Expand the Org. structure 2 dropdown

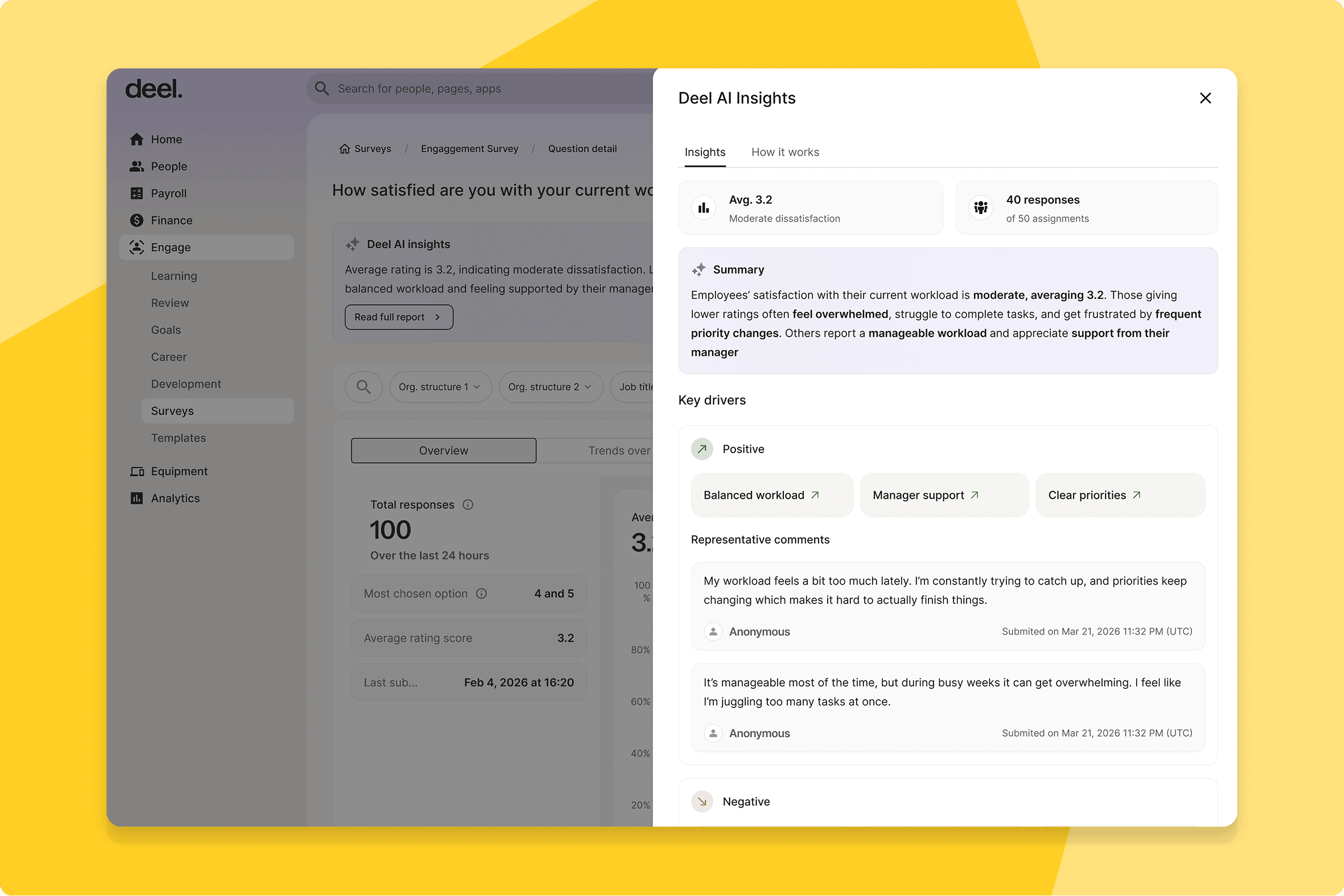point(550,387)
